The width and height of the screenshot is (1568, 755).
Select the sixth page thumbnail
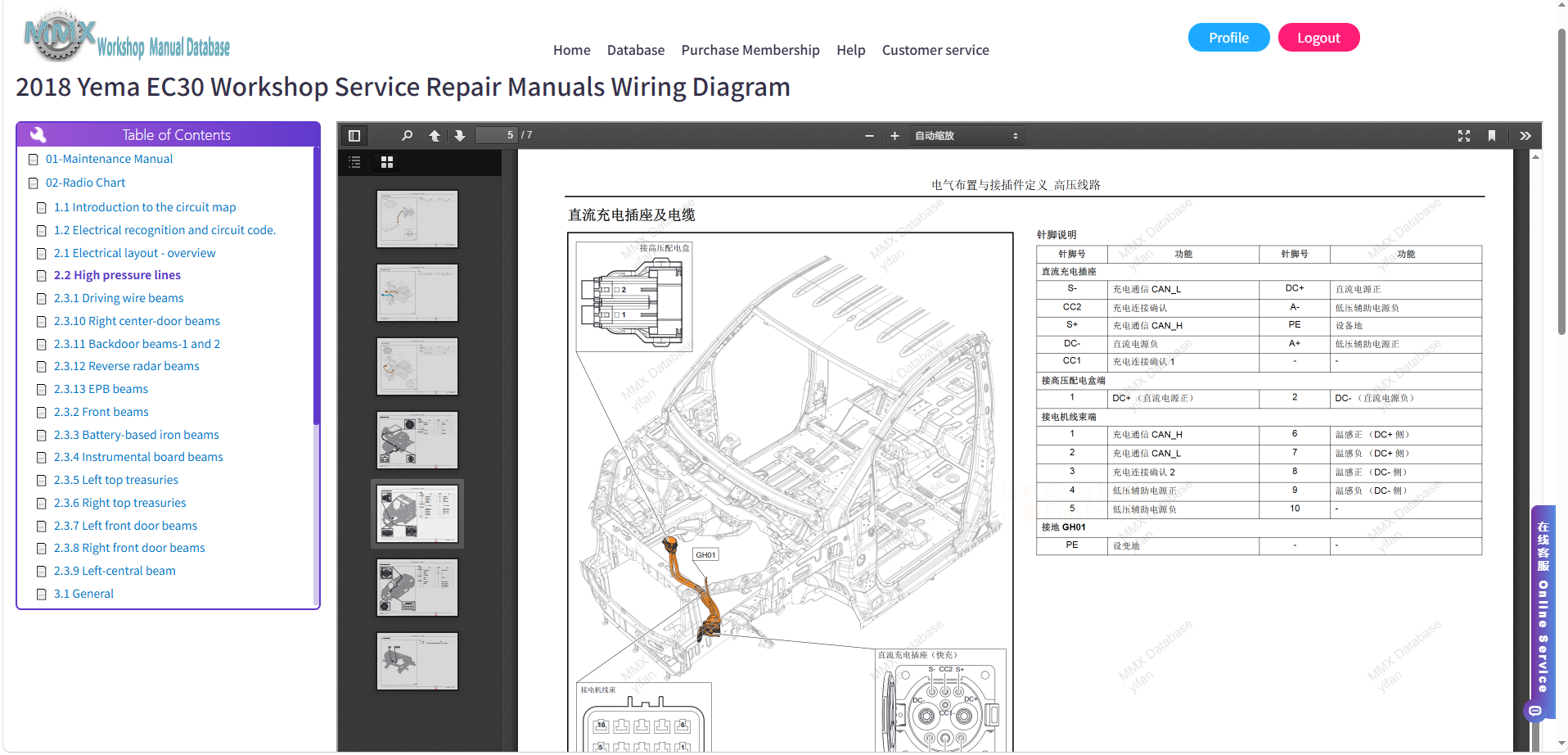pyautogui.click(x=417, y=588)
